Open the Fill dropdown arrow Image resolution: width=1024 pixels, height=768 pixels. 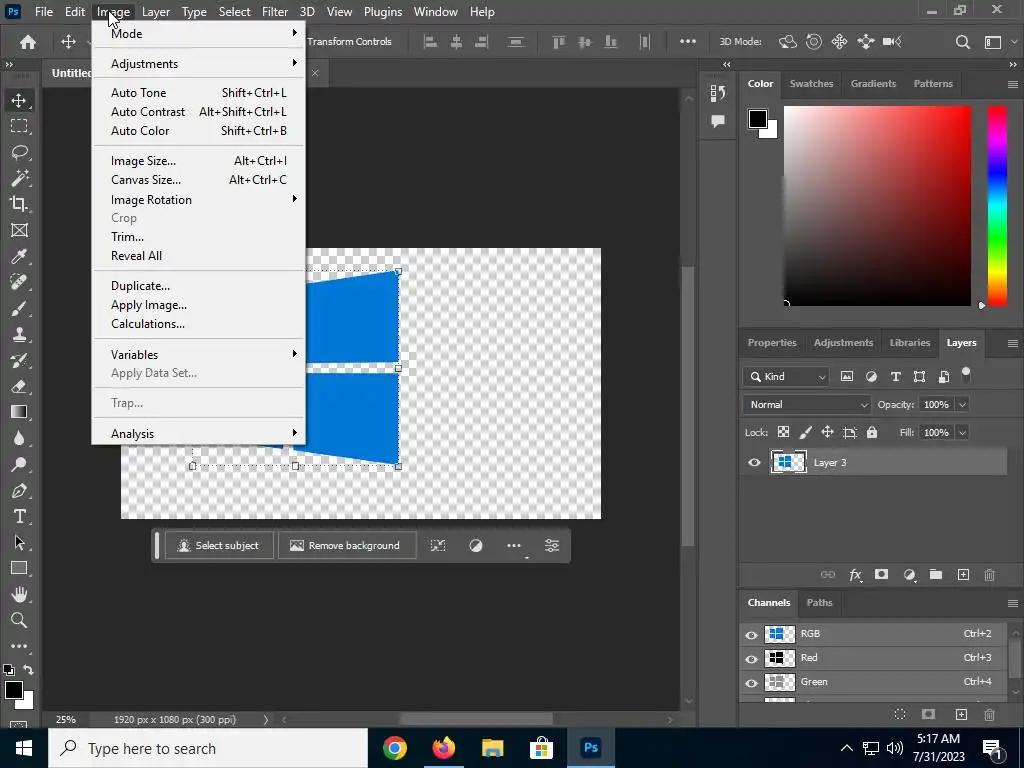coord(962,432)
